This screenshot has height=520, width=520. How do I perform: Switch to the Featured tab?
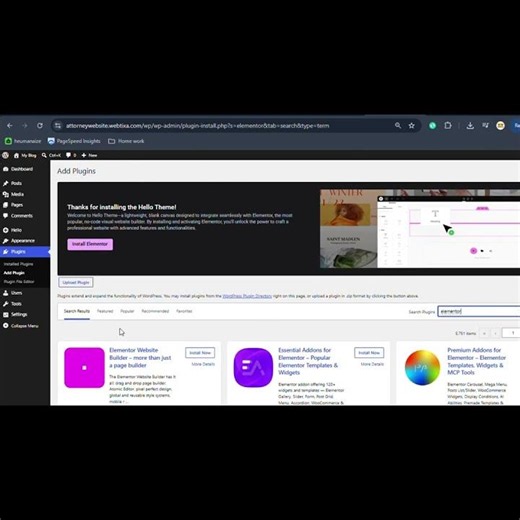(x=105, y=311)
